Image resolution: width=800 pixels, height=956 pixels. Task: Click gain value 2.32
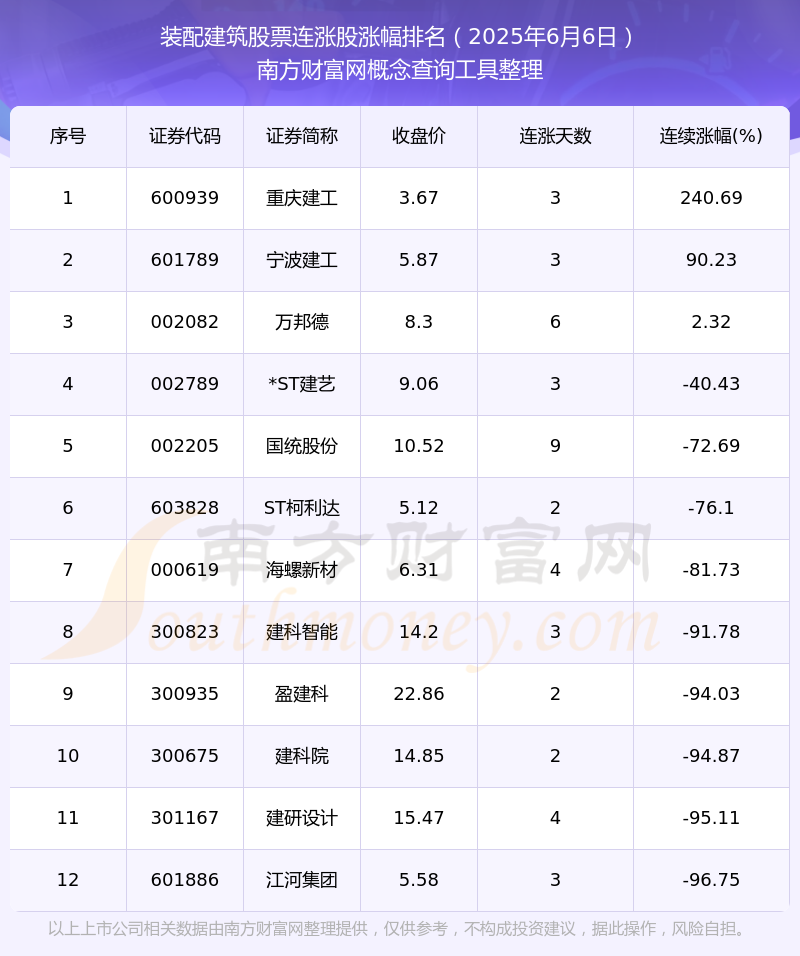point(712,322)
